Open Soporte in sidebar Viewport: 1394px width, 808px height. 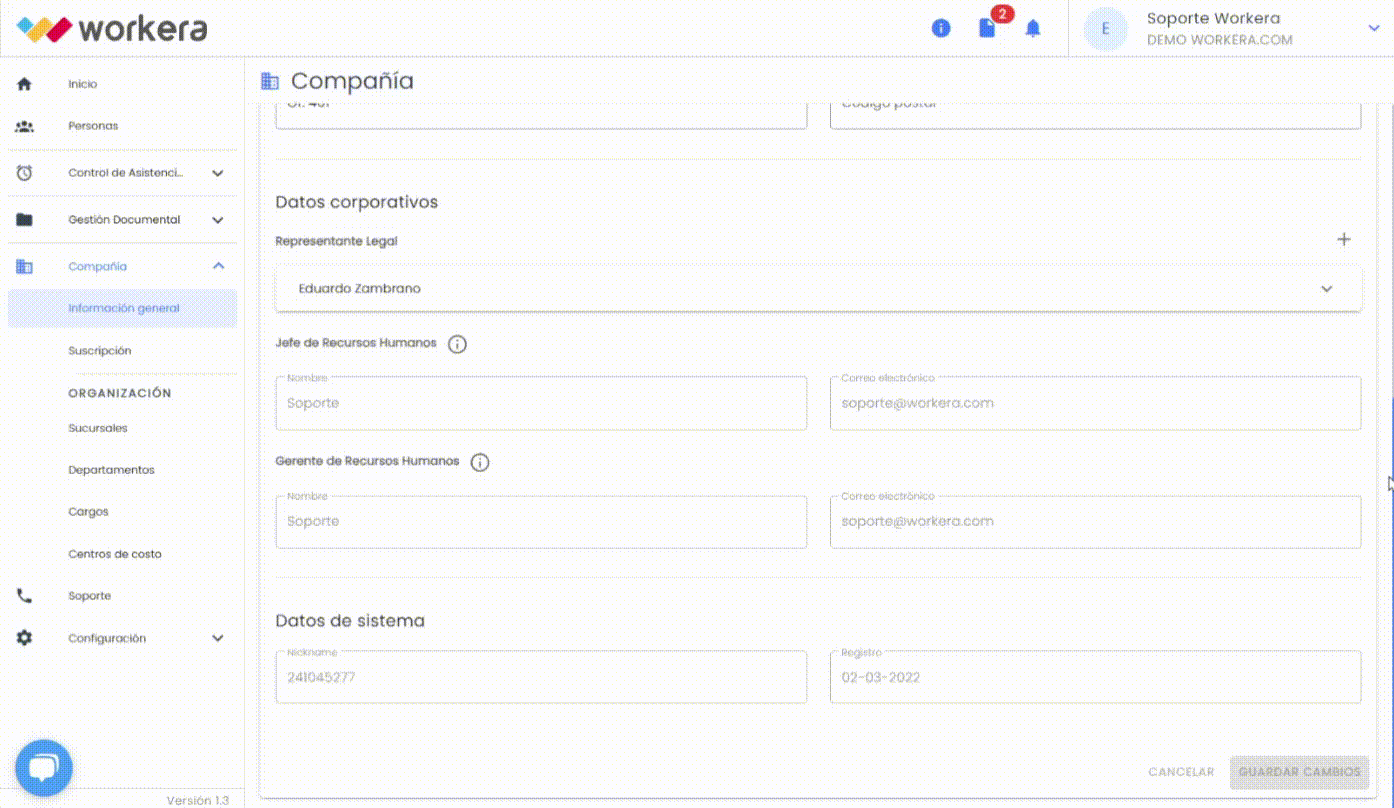90,596
